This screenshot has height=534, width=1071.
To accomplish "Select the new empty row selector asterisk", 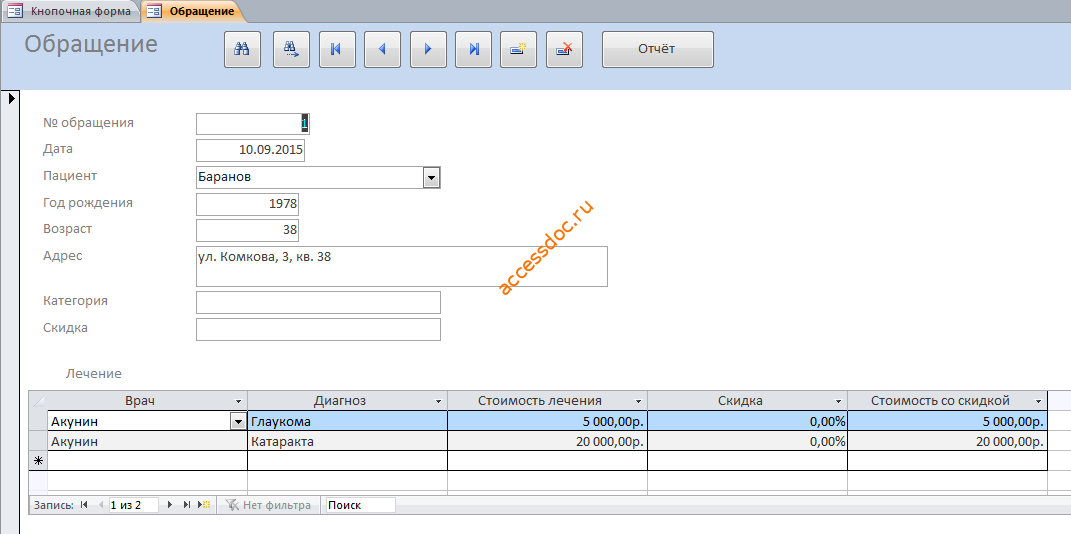I will 38,461.
